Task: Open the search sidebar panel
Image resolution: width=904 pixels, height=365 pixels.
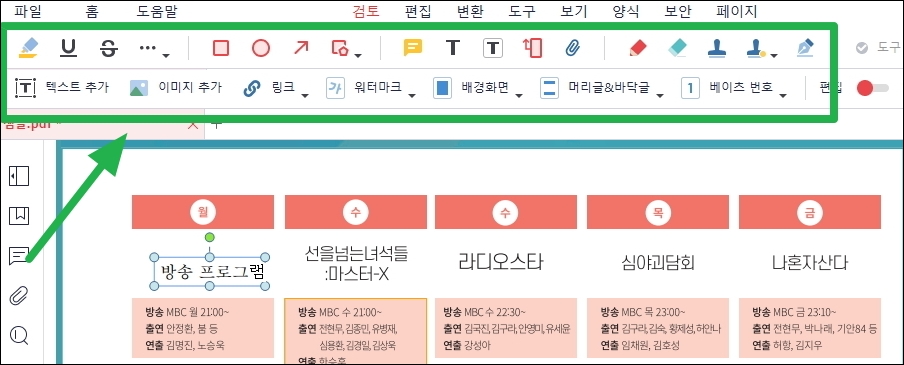Action: pos(19,336)
